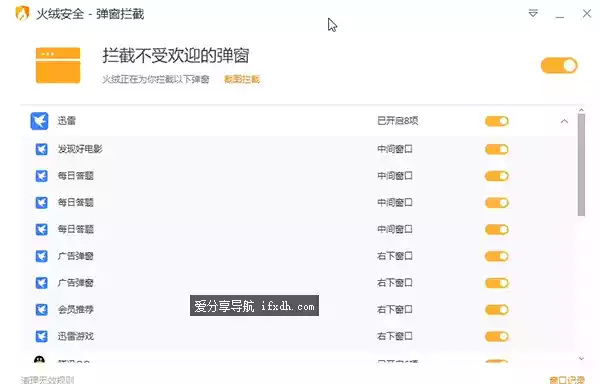Click the scrollbar up arrow of the list

[581, 110]
